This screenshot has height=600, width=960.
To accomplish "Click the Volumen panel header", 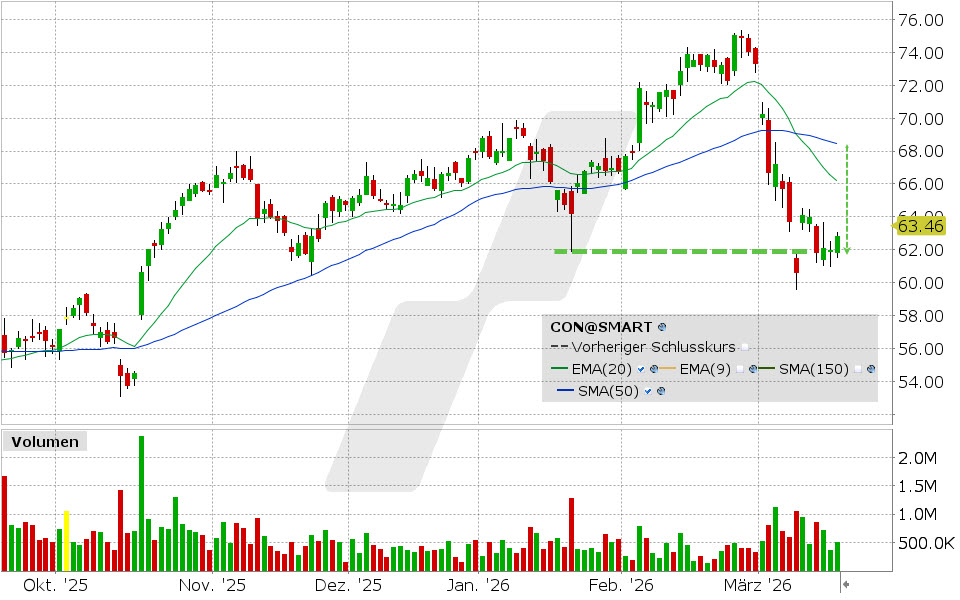I will click(45, 441).
